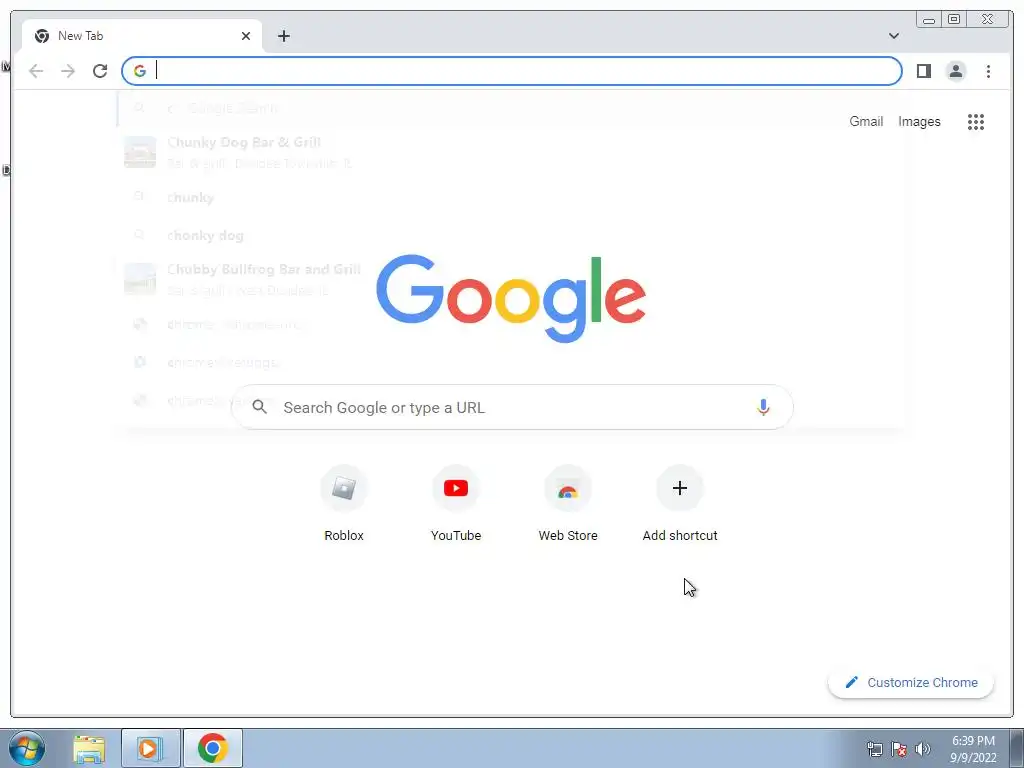Maximize the Chrome window
Image resolution: width=1024 pixels, height=768 pixels.
953,20
